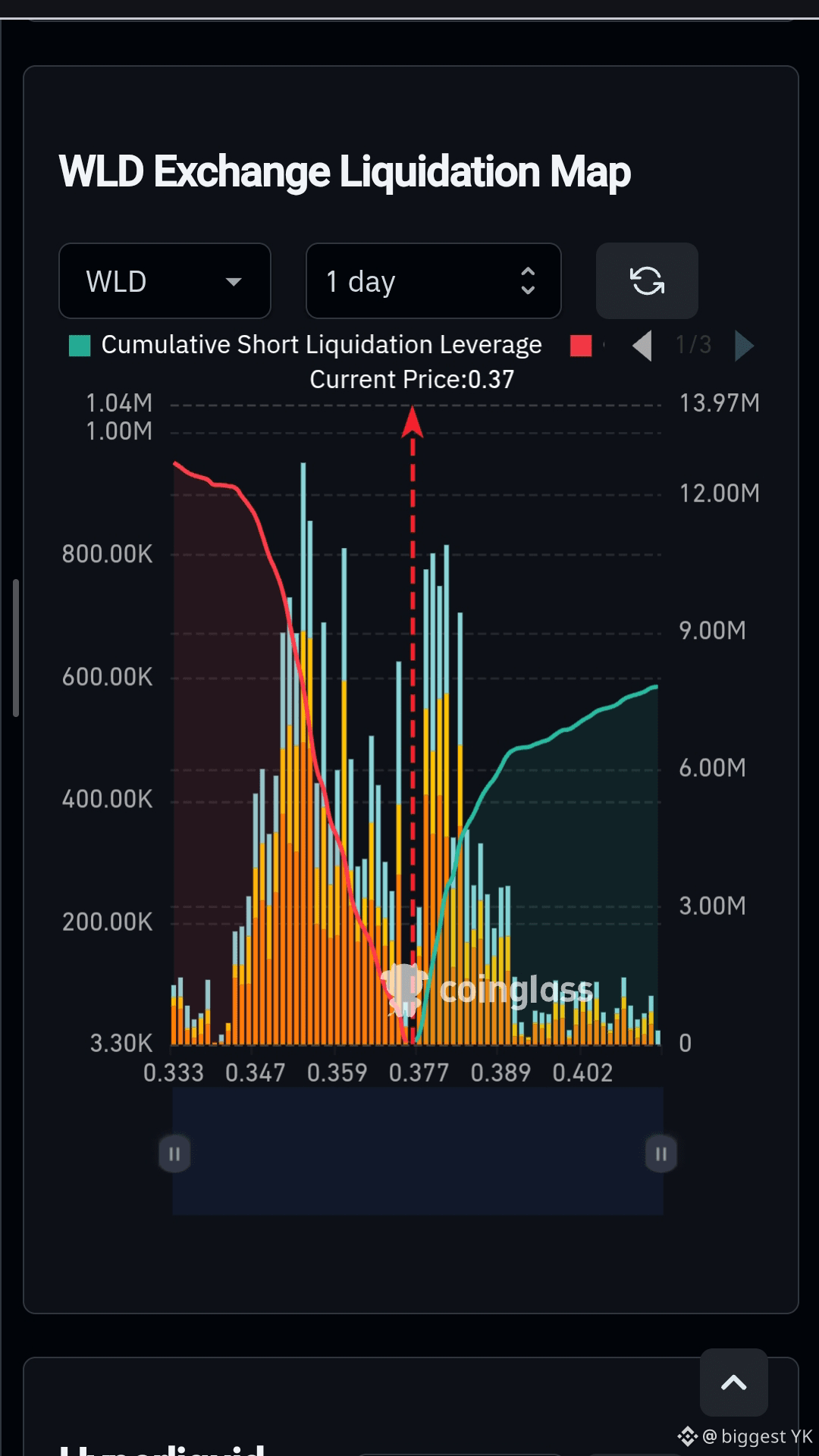819x1456 pixels.
Task: Go to previous legend page arrow
Action: [642, 346]
